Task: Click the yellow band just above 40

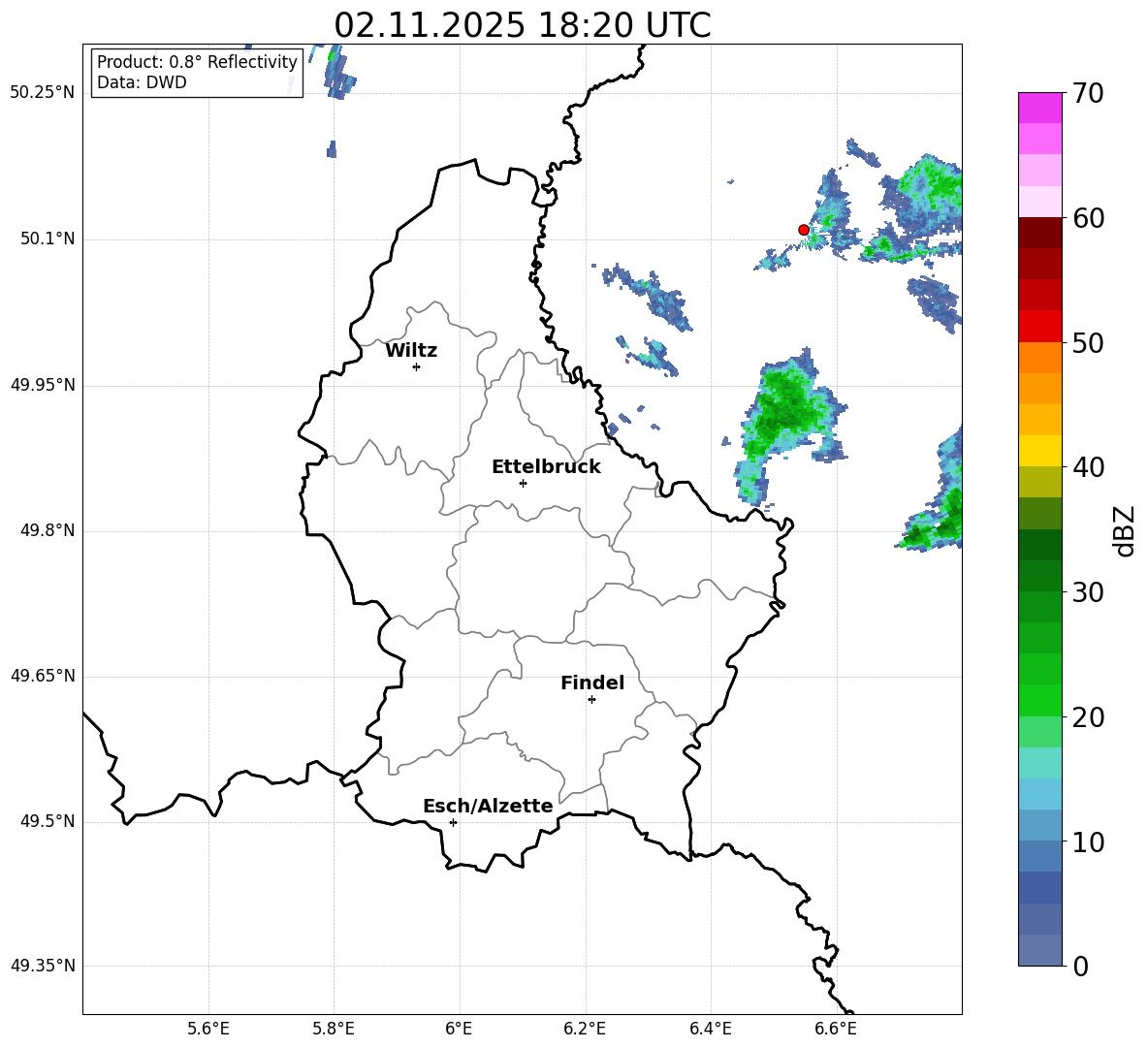Action: tap(1039, 452)
